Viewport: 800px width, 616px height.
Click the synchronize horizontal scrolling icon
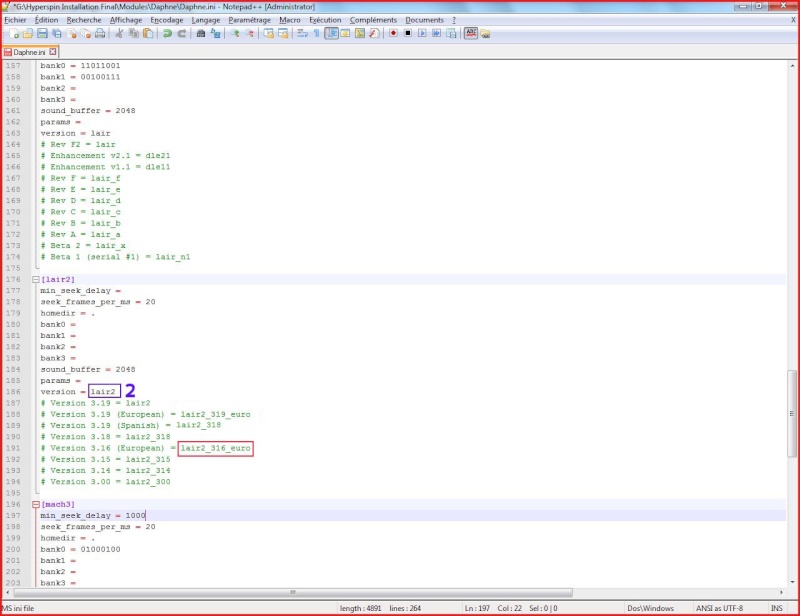point(283,34)
